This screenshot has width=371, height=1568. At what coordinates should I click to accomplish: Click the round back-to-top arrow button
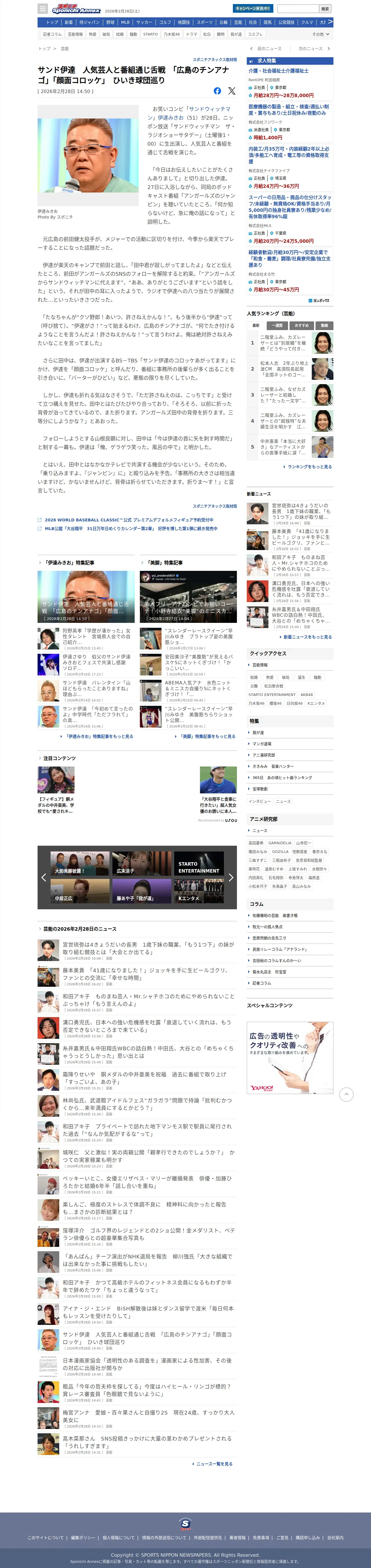346,1095
